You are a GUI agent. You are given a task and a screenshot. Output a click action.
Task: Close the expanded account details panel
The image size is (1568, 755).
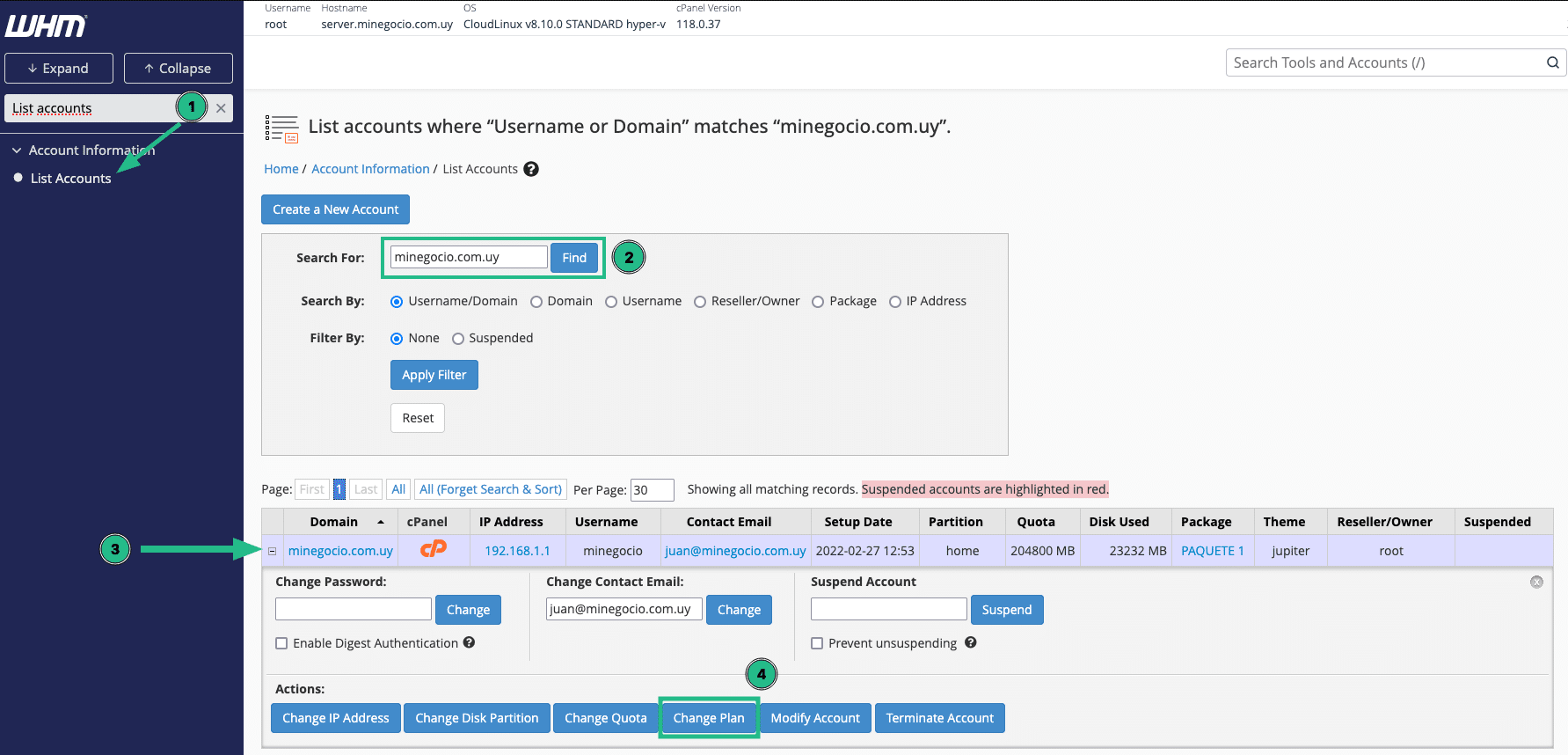coord(1536,582)
